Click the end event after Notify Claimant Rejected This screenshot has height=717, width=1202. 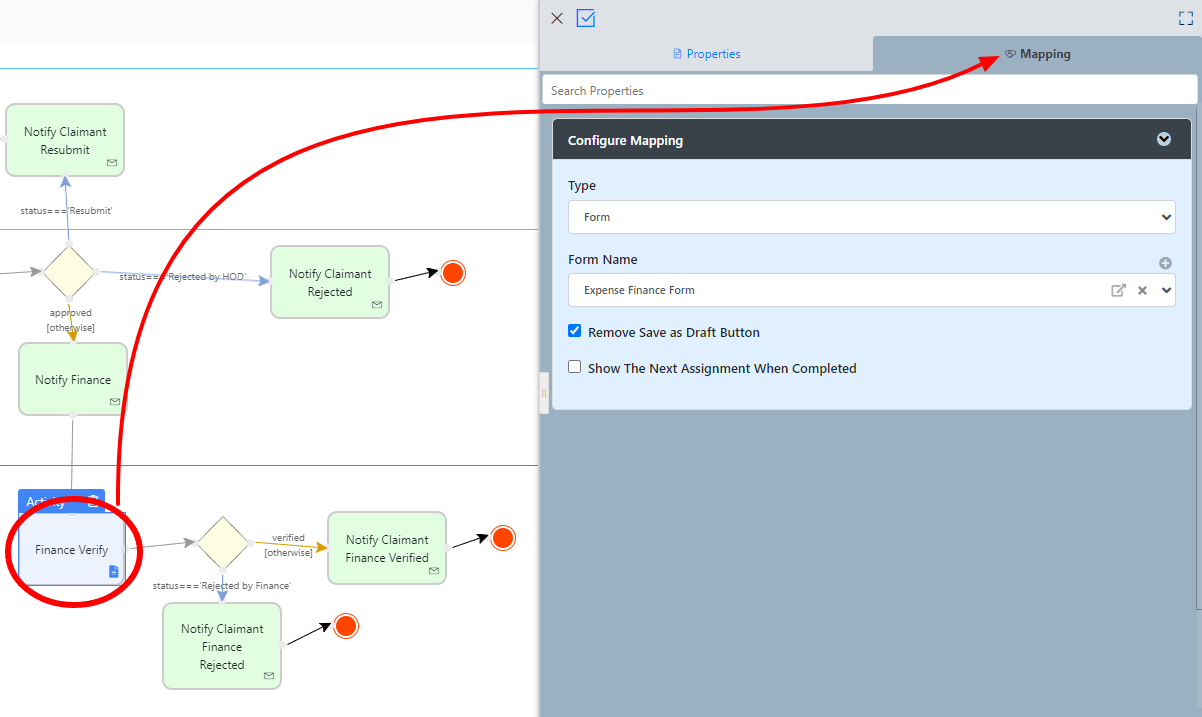click(453, 273)
